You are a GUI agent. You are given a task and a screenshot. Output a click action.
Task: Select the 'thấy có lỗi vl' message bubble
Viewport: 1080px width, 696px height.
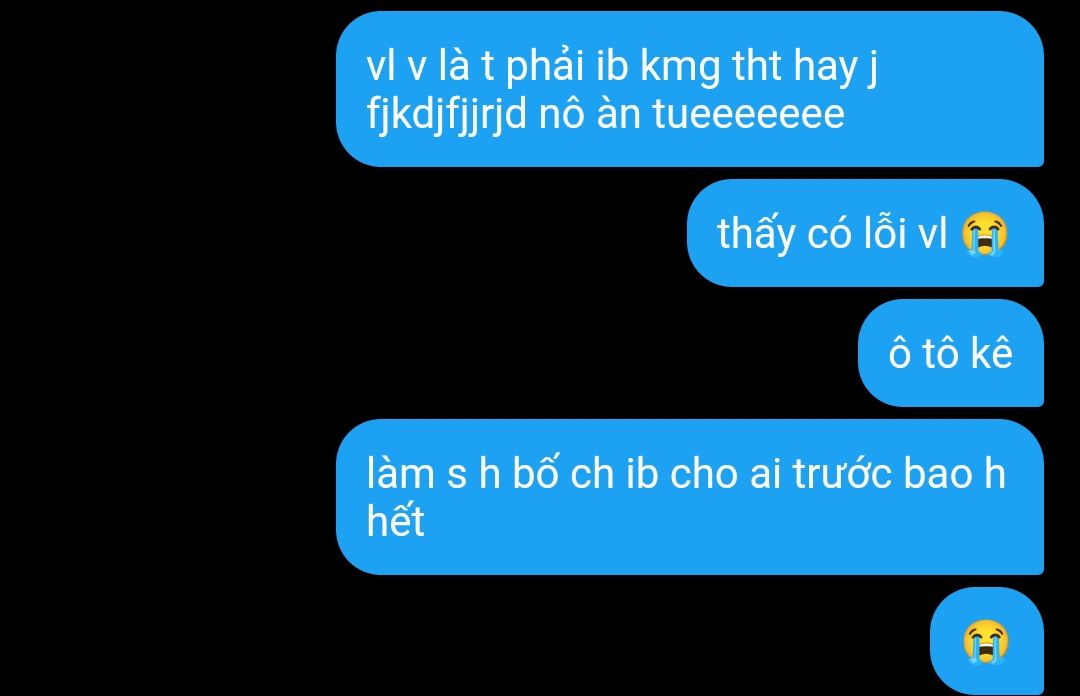point(866,233)
